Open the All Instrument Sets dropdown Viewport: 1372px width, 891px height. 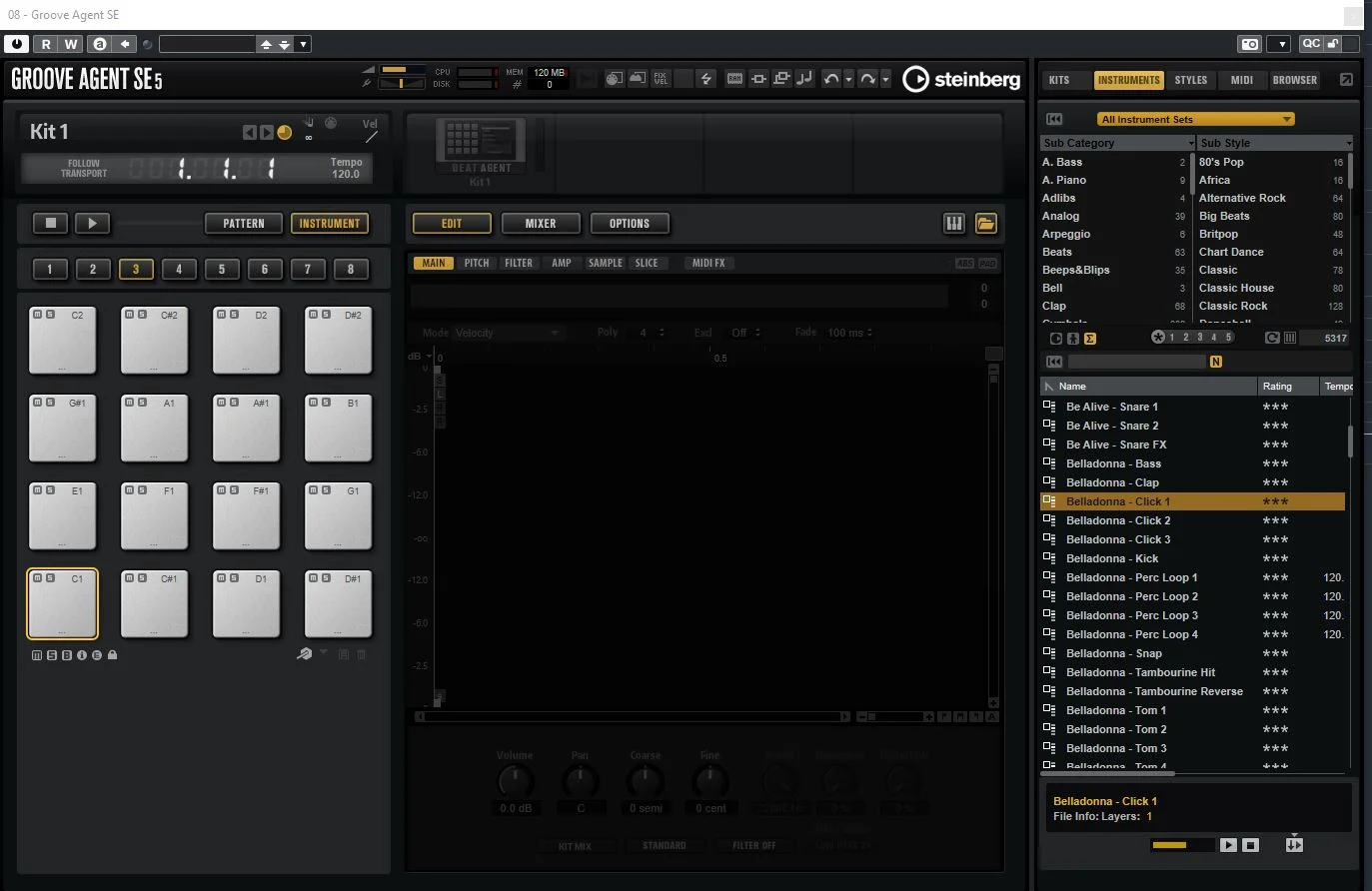pos(1195,119)
